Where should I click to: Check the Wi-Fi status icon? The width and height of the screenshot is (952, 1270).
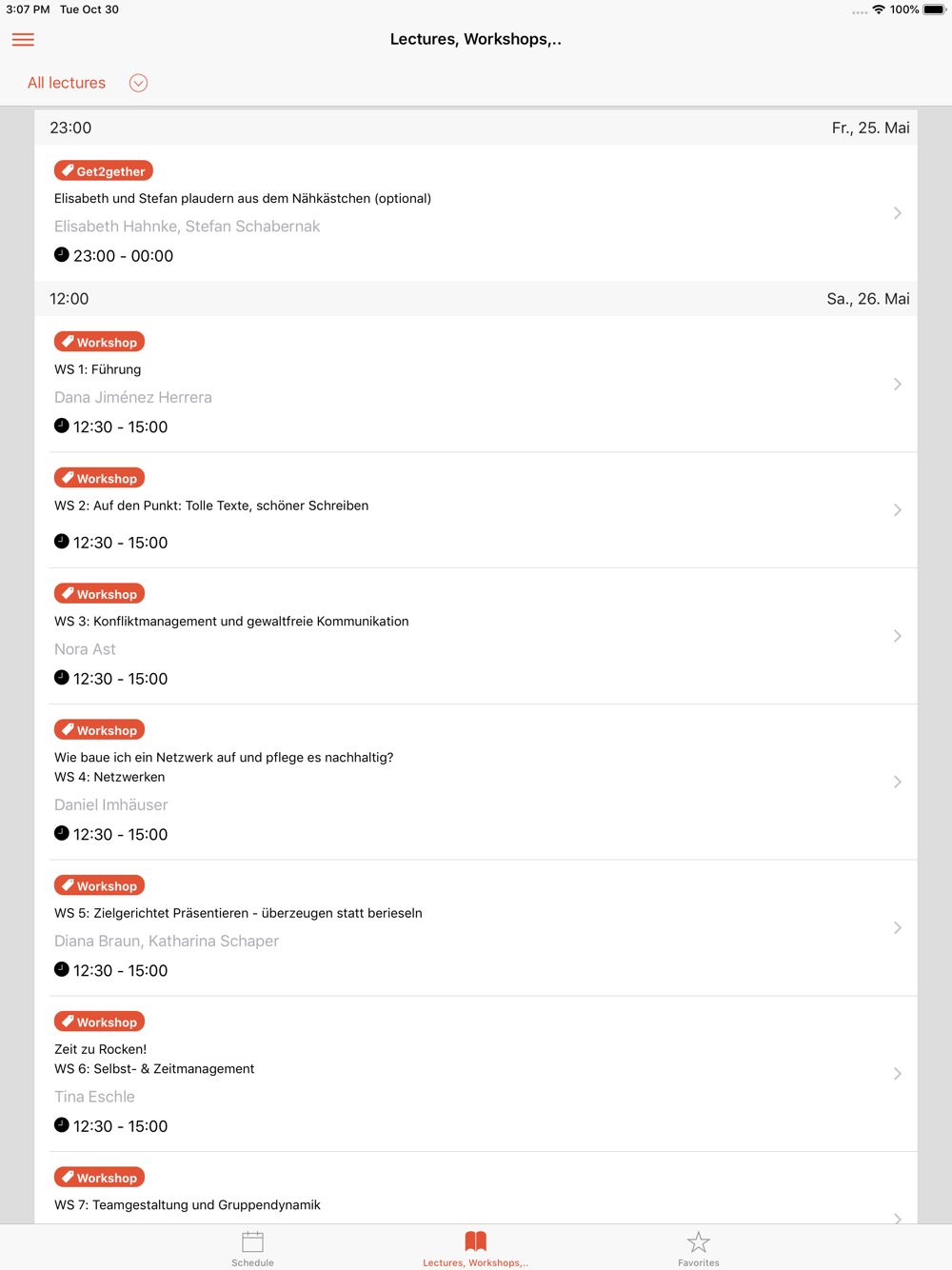point(879,10)
